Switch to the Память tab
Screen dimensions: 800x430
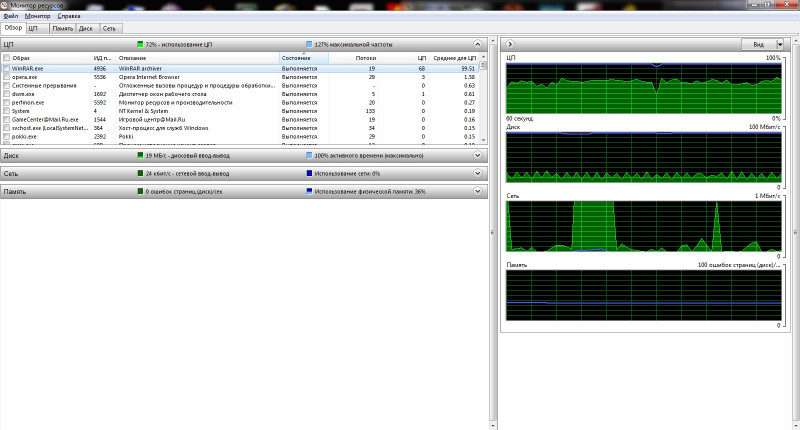[62, 28]
